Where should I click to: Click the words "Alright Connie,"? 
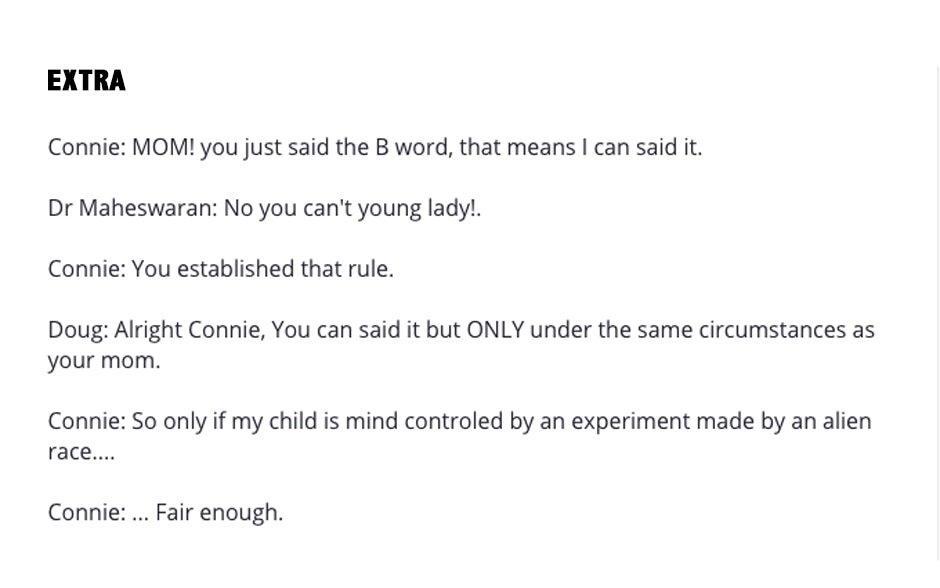click(x=189, y=331)
